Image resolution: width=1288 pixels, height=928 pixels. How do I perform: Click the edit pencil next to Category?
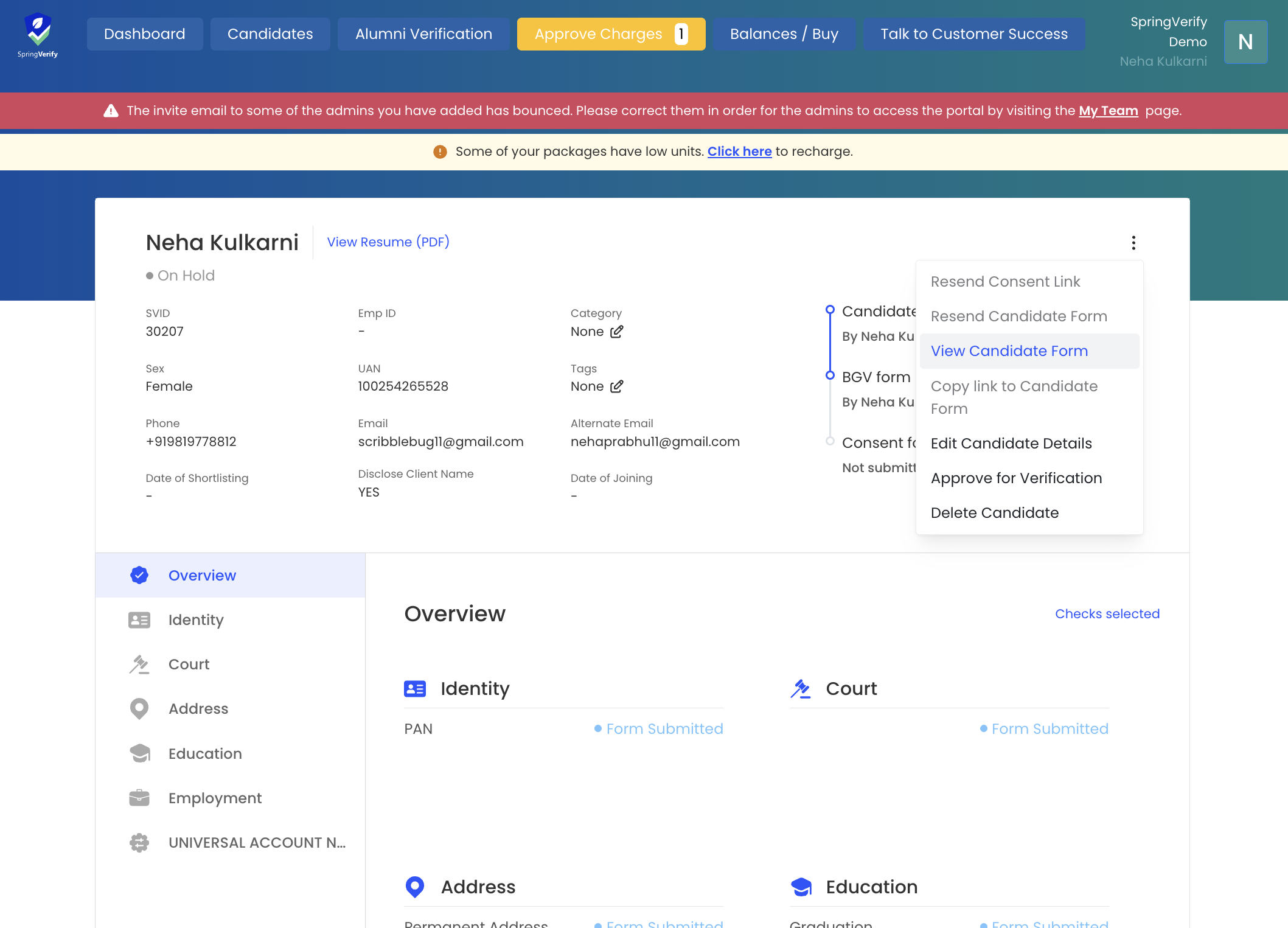click(x=616, y=332)
